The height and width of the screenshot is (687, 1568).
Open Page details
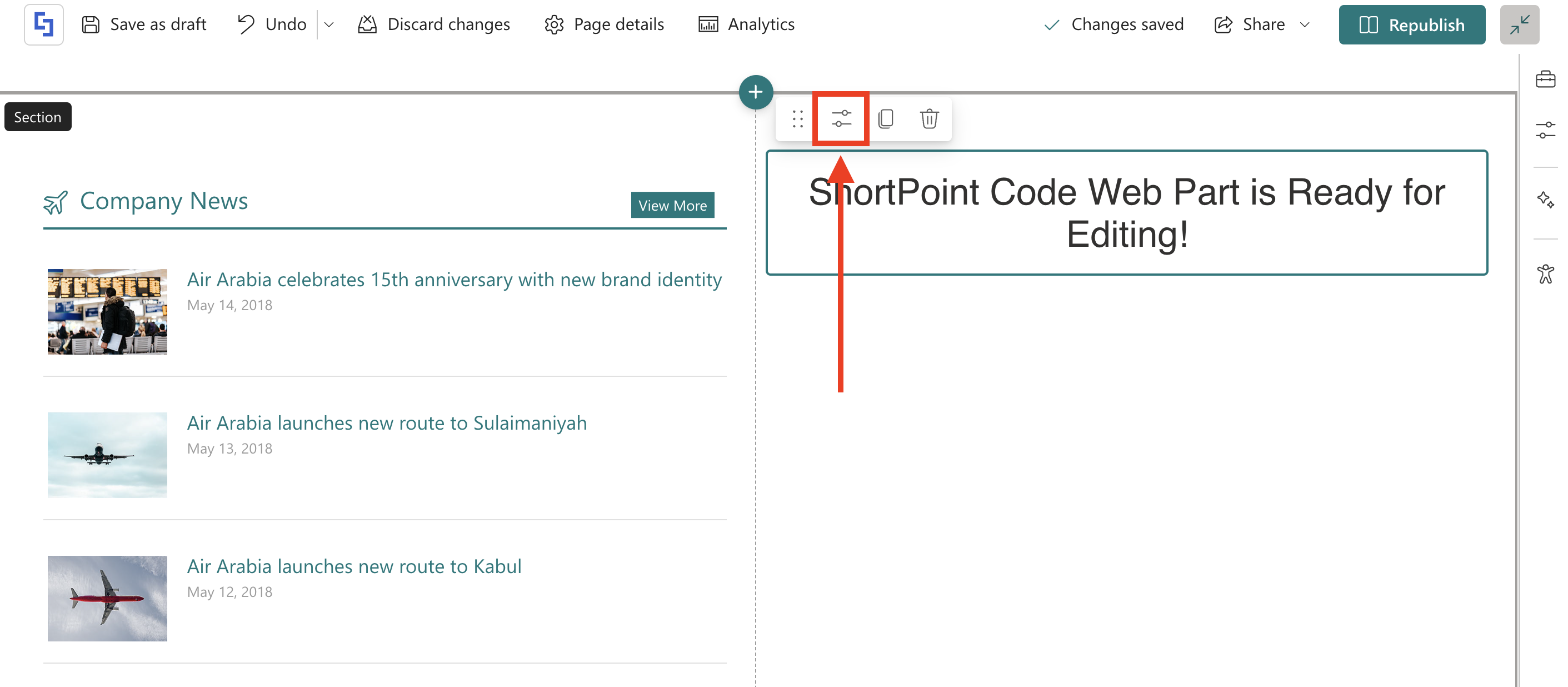pos(605,25)
